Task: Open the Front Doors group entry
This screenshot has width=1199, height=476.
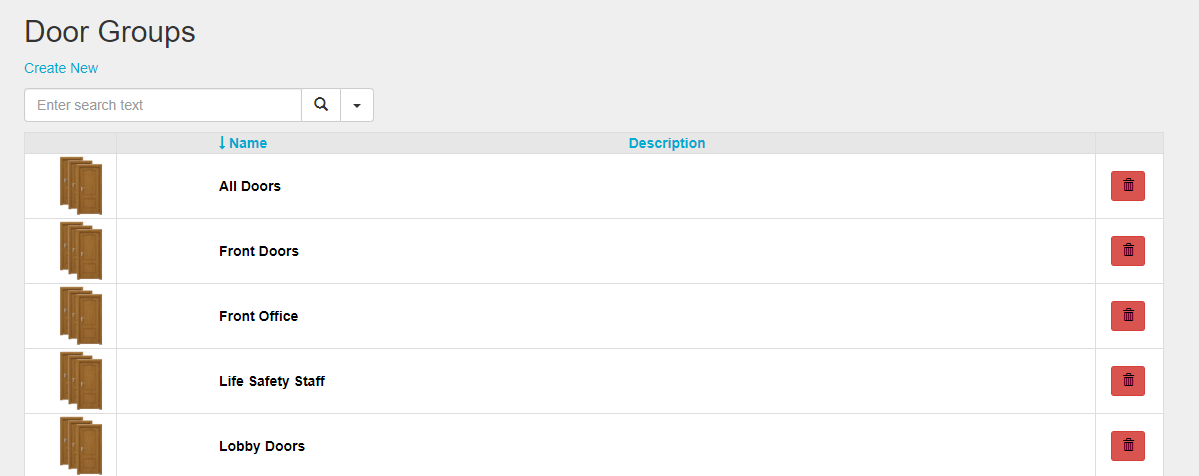Action: coord(258,251)
